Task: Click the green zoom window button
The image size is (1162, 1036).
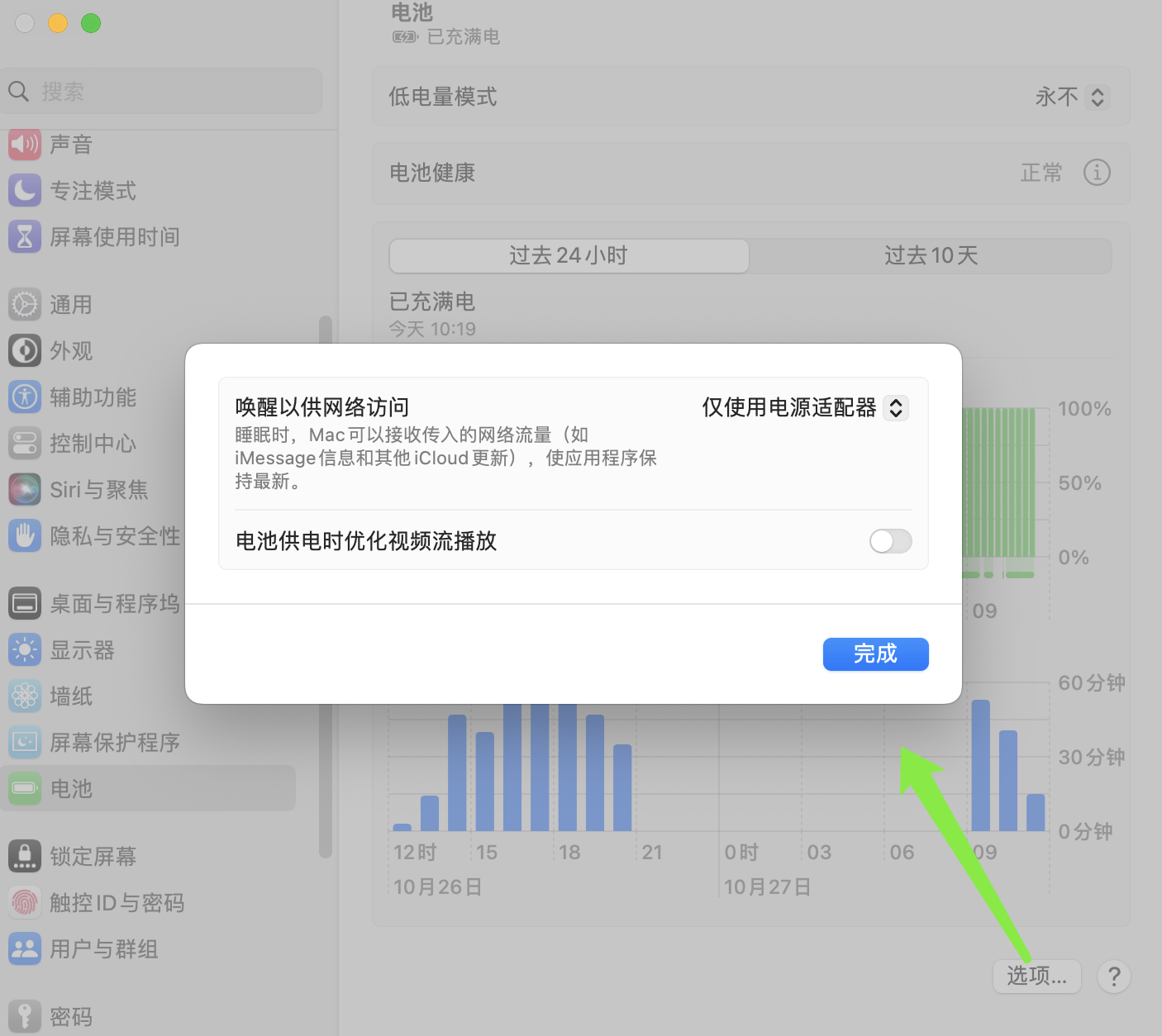Action: click(91, 23)
